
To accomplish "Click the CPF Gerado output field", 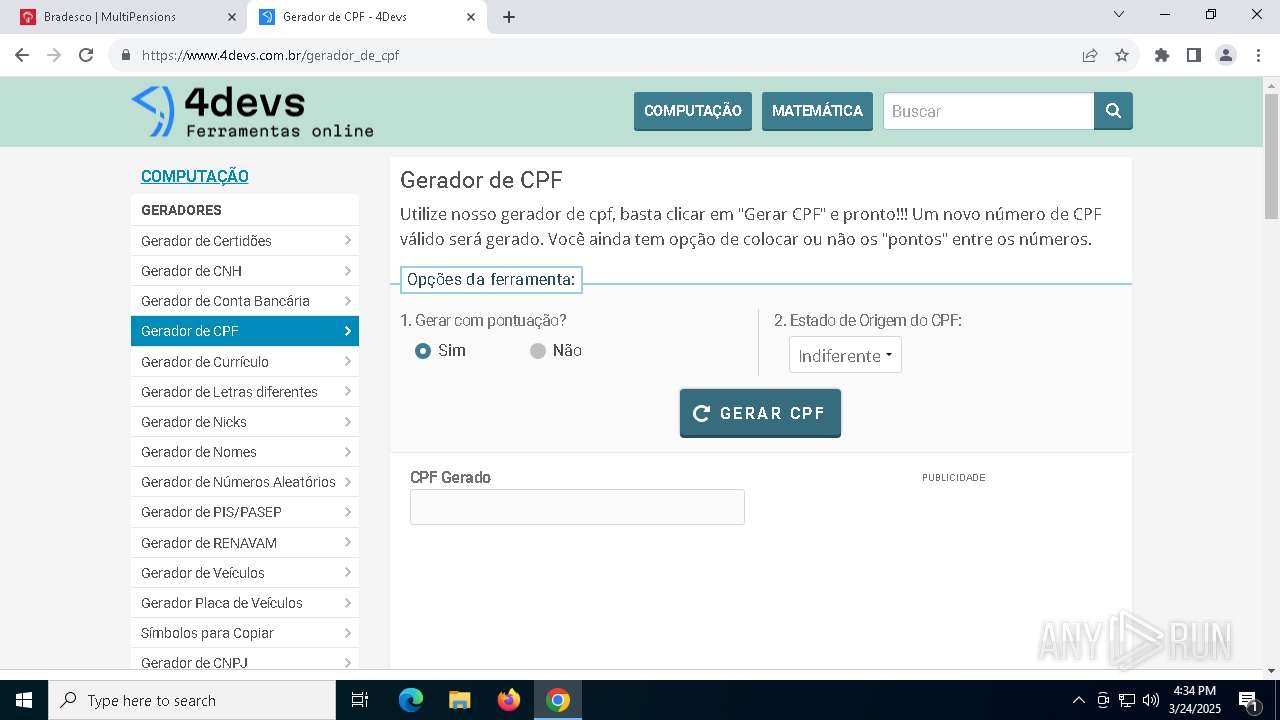I will pos(577,507).
